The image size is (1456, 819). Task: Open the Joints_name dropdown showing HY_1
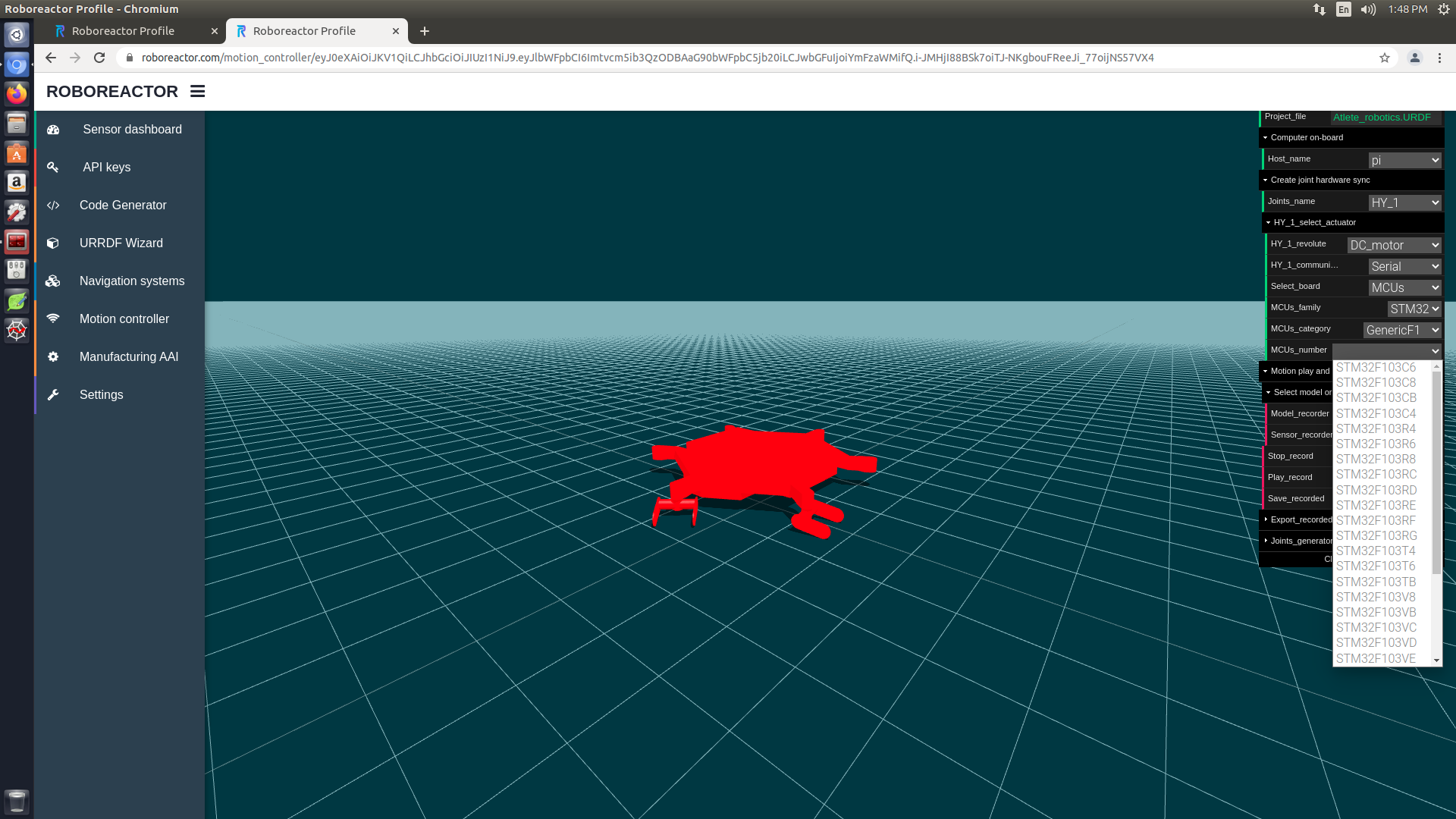[1404, 202]
